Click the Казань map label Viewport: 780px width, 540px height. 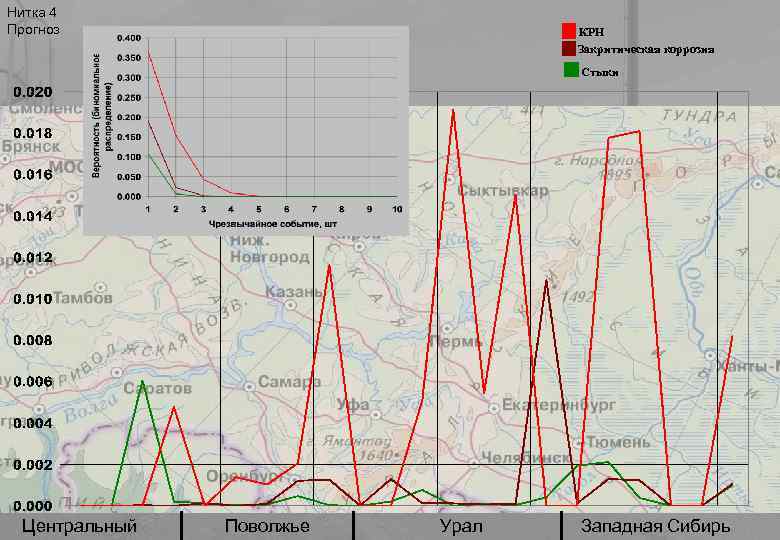click(x=293, y=291)
